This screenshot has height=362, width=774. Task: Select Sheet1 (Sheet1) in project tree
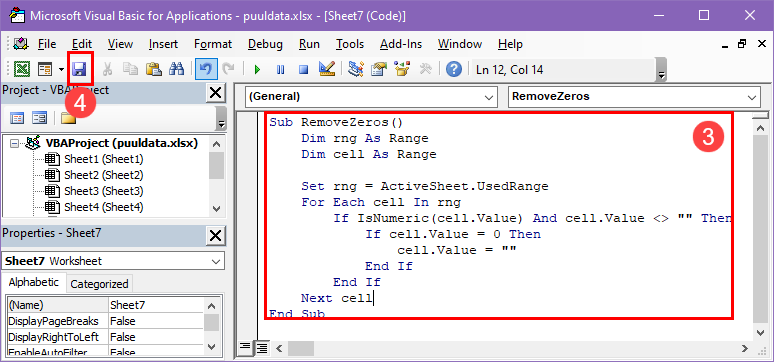pos(103,159)
